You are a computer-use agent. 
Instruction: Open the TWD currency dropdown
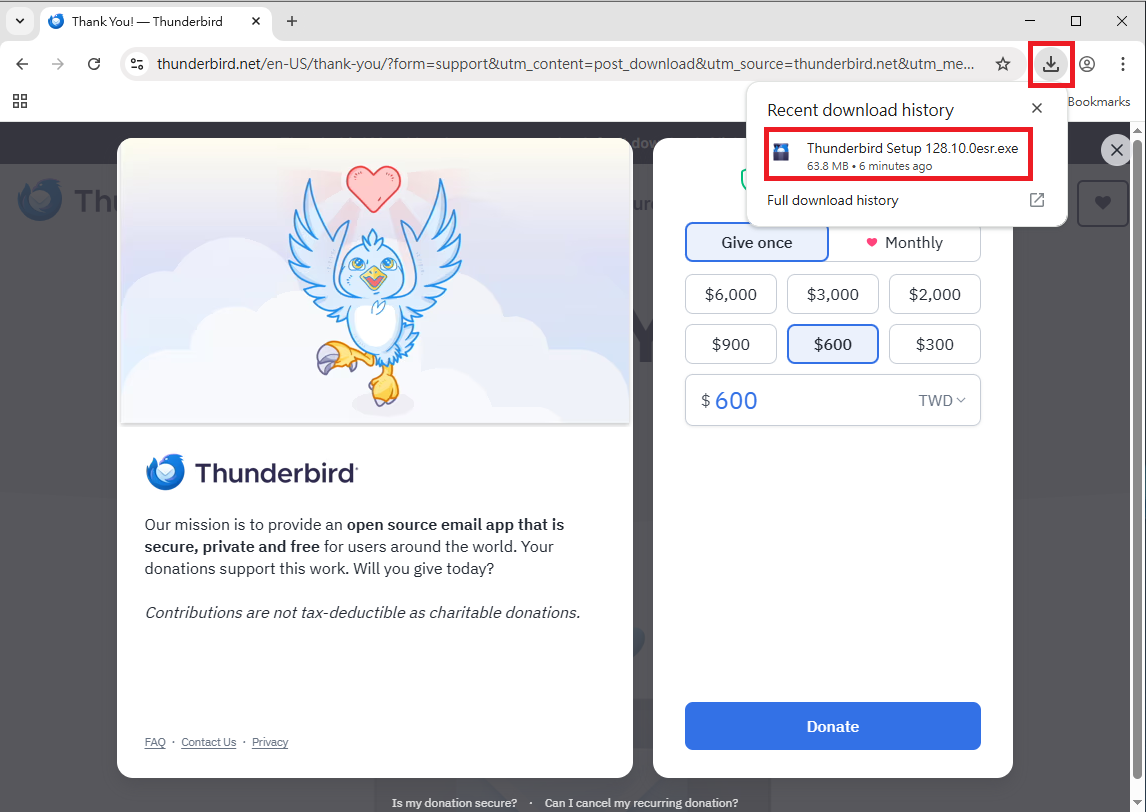942,401
